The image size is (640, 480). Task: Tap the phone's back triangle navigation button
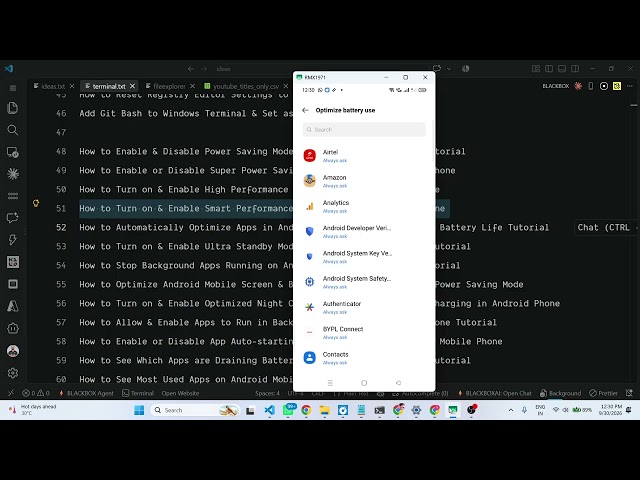click(398, 383)
